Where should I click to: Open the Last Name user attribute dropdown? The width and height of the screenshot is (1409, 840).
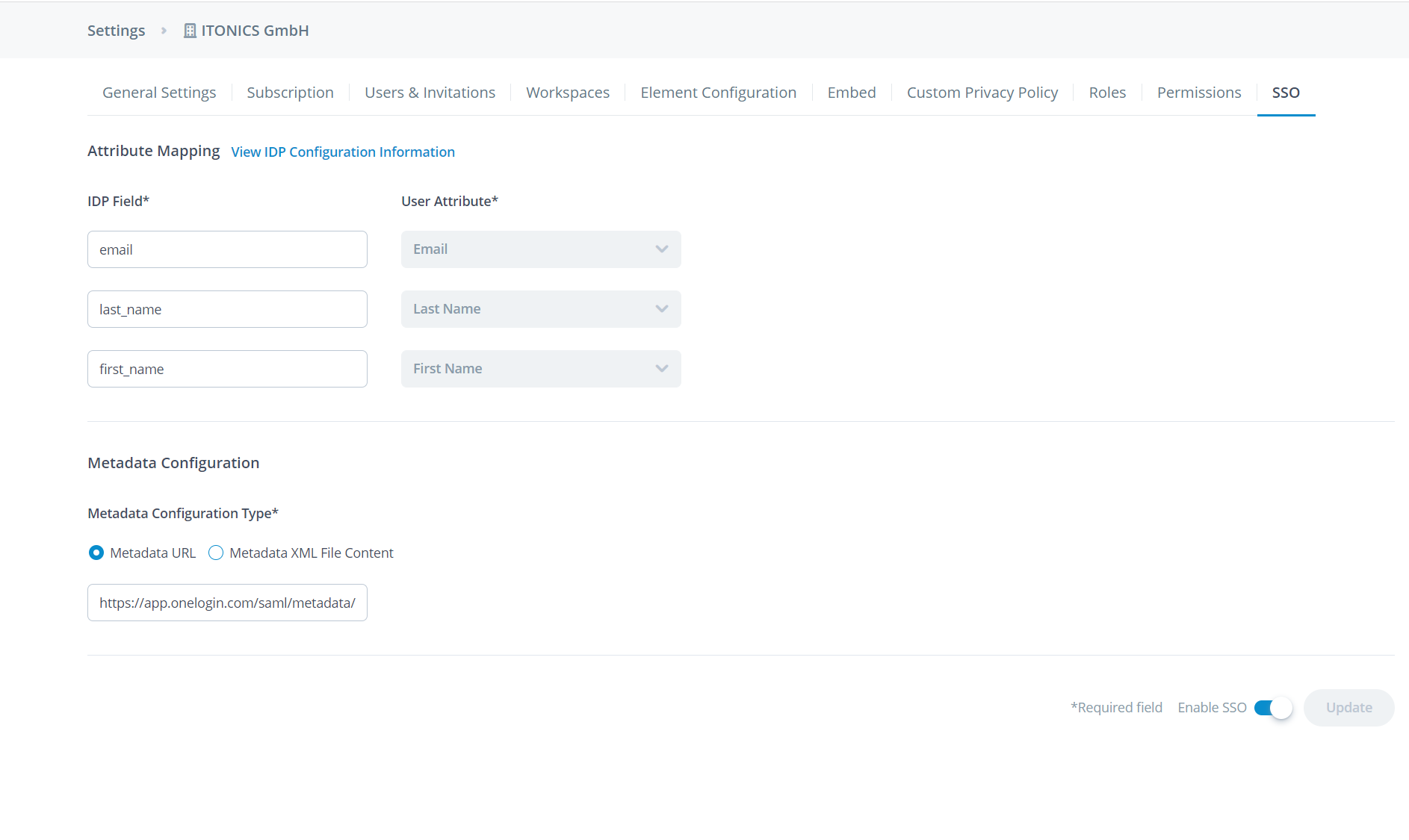point(540,308)
